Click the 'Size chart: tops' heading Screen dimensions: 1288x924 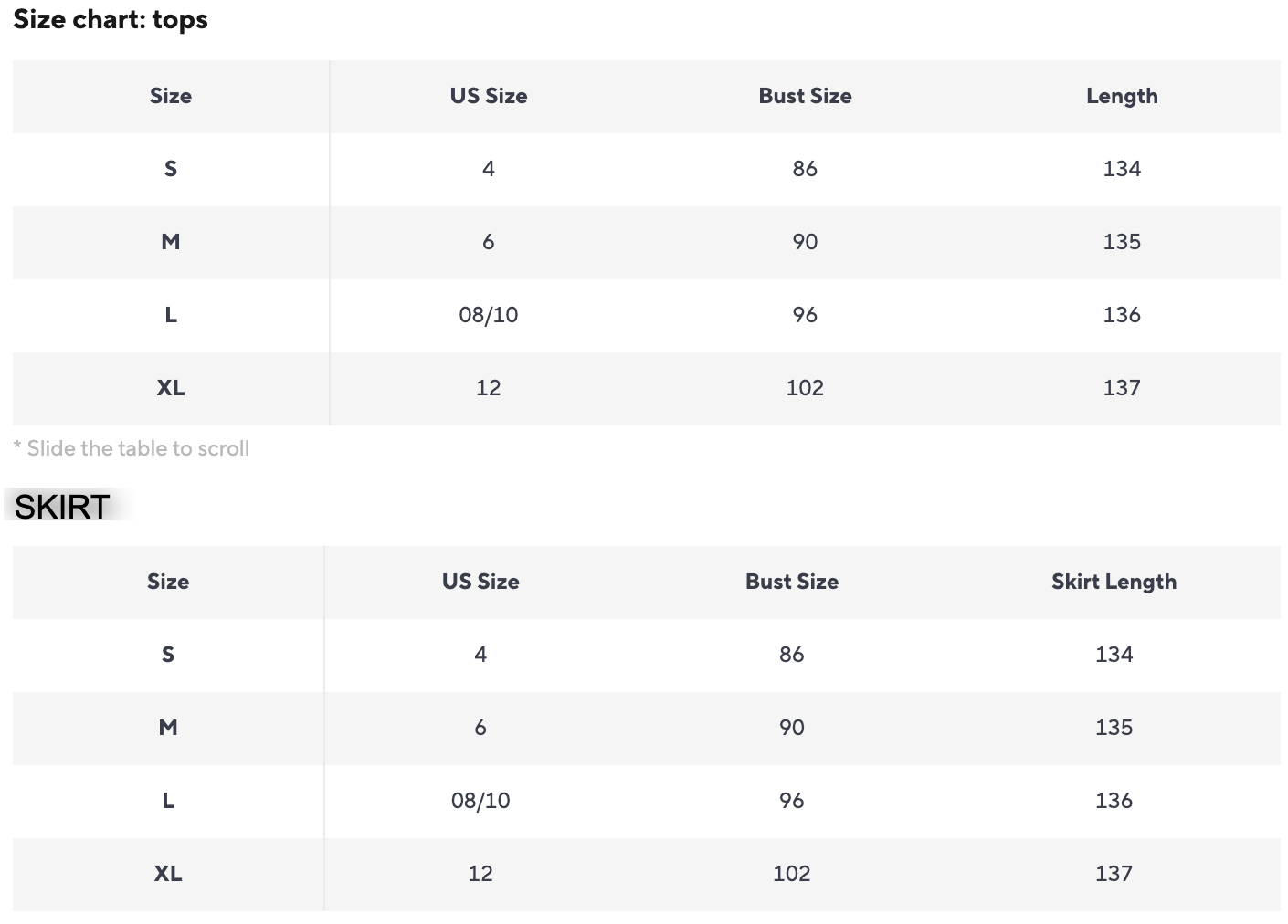coord(111,20)
